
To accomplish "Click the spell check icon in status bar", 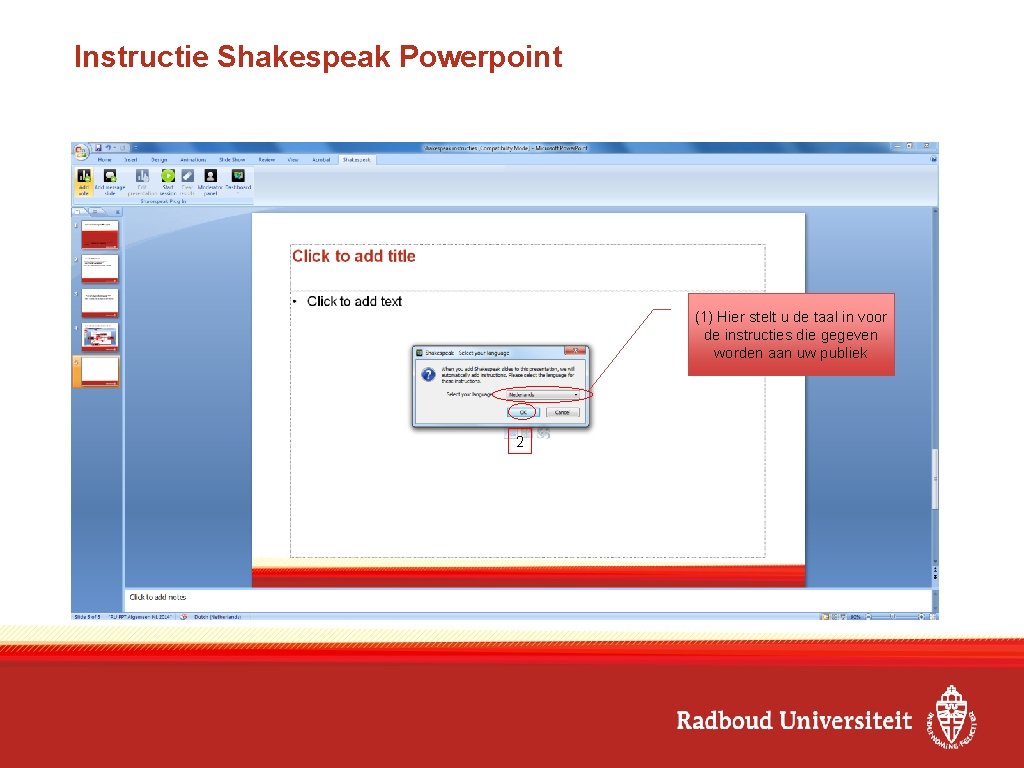I will tap(184, 616).
